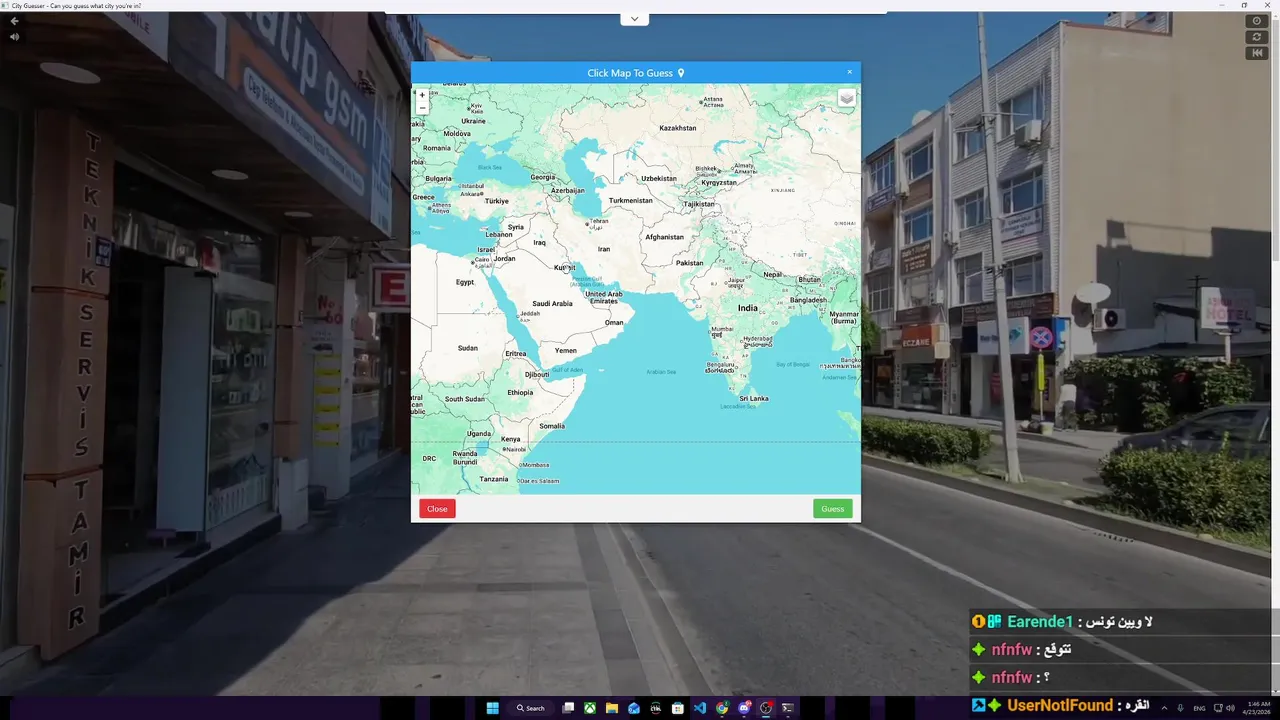The width and height of the screenshot is (1280, 720).
Task: Click Uzbekistan on the map
Action: coord(659,179)
